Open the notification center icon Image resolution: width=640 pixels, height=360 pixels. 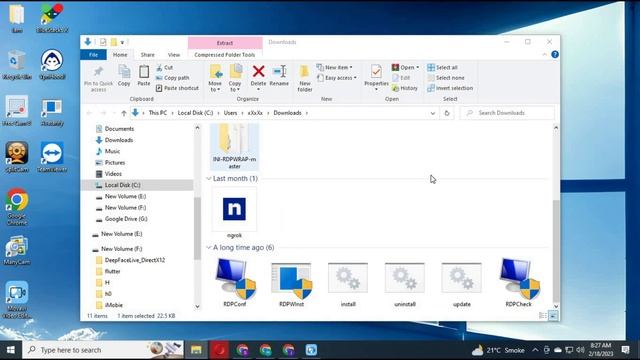click(x=625, y=350)
